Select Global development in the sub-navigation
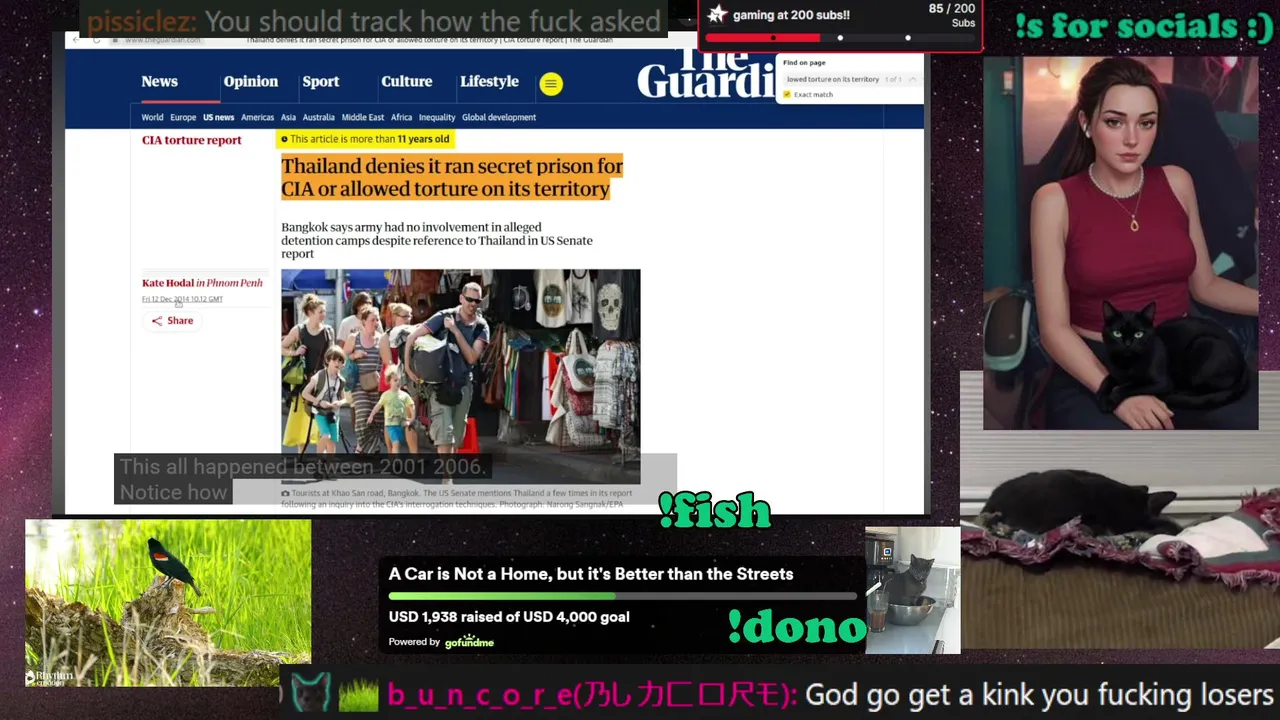The width and height of the screenshot is (1280, 720). coord(499,117)
